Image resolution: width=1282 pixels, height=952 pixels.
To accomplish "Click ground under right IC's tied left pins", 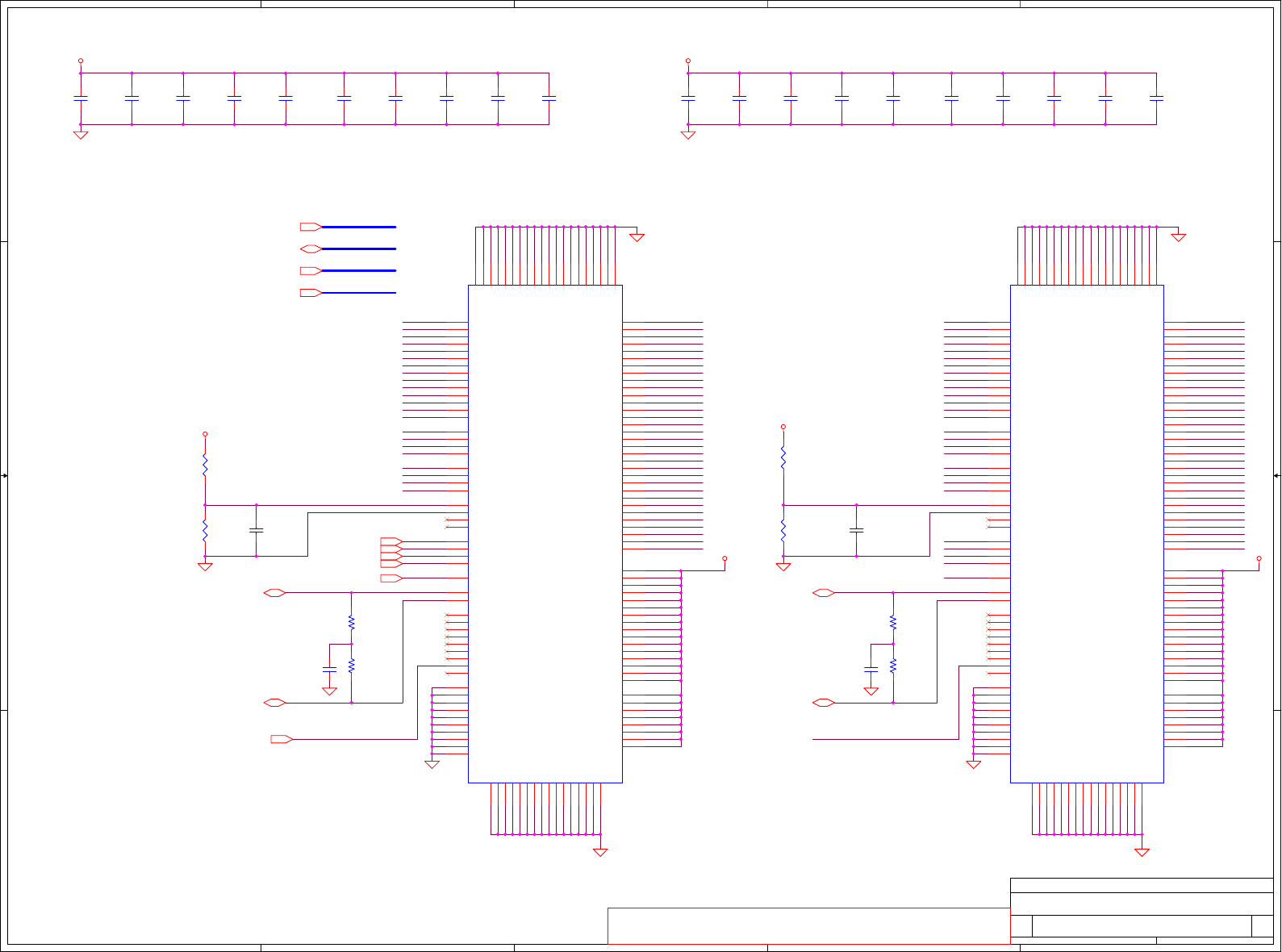I will (x=974, y=764).
